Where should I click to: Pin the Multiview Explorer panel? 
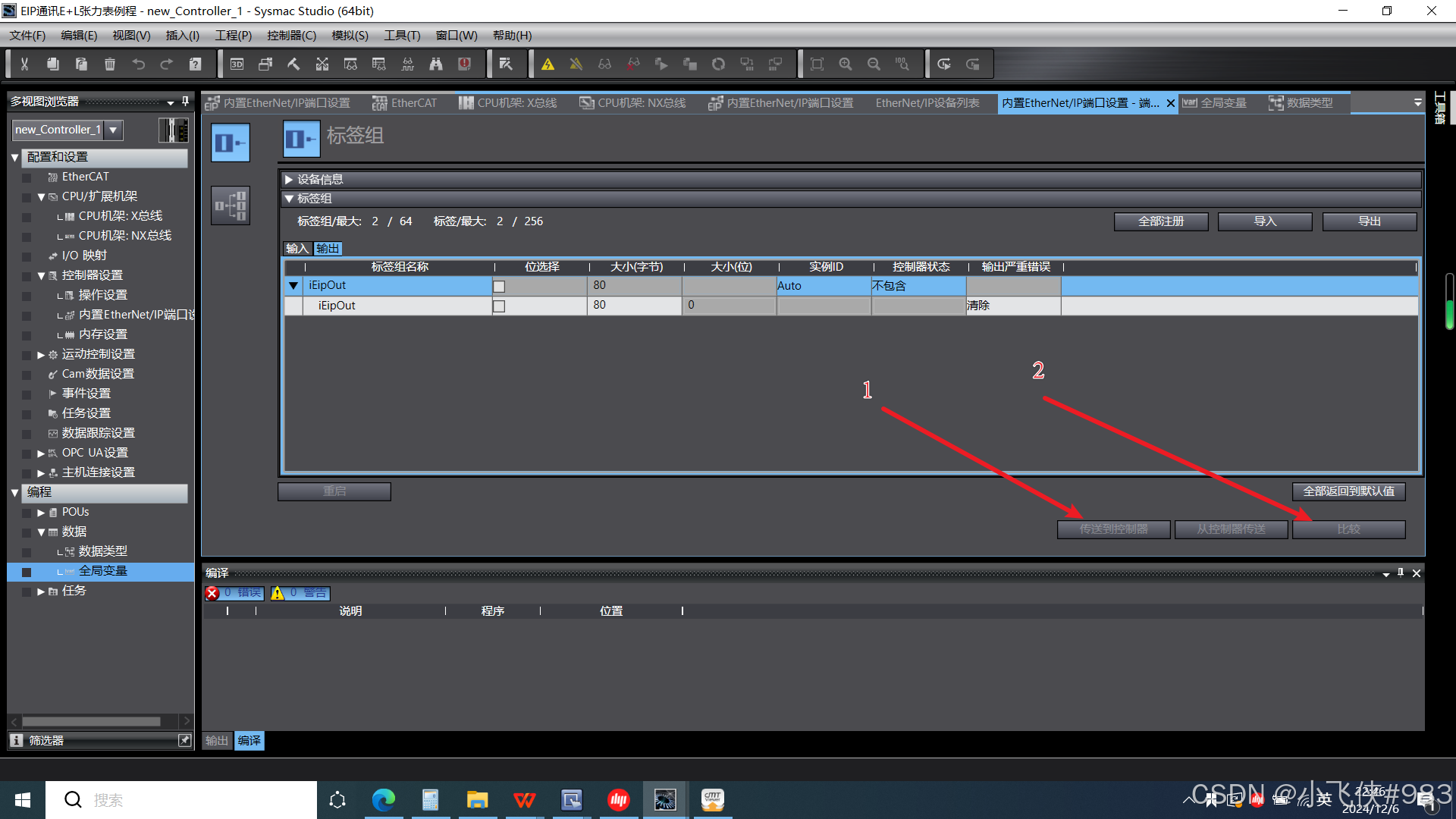tap(185, 101)
